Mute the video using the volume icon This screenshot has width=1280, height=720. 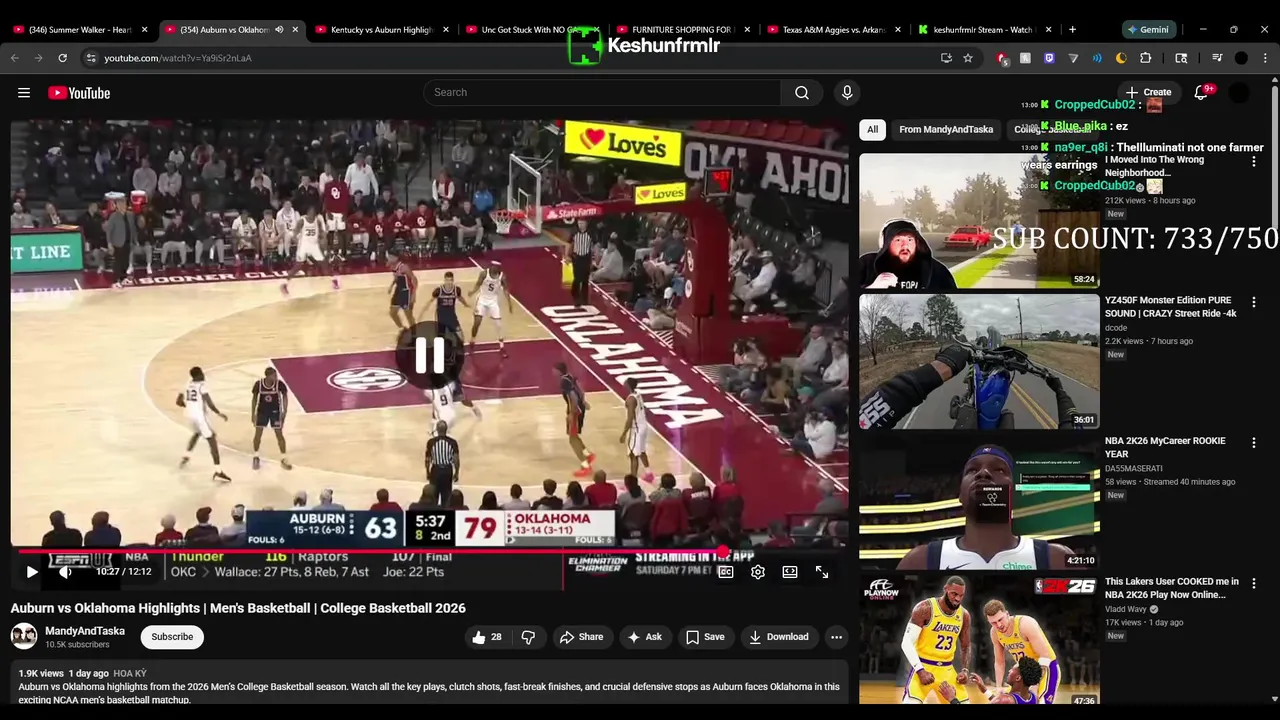click(x=65, y=572)
